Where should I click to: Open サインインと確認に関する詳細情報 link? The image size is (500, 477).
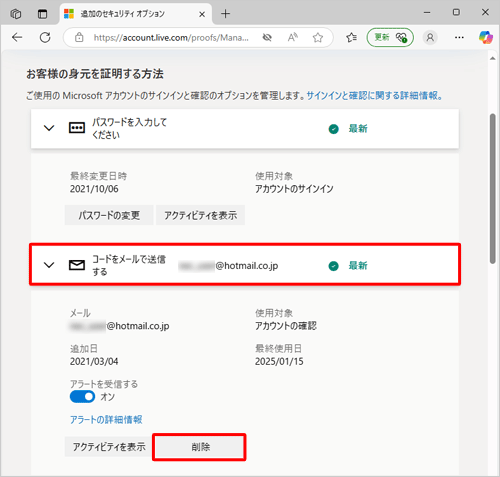(375, 96)
